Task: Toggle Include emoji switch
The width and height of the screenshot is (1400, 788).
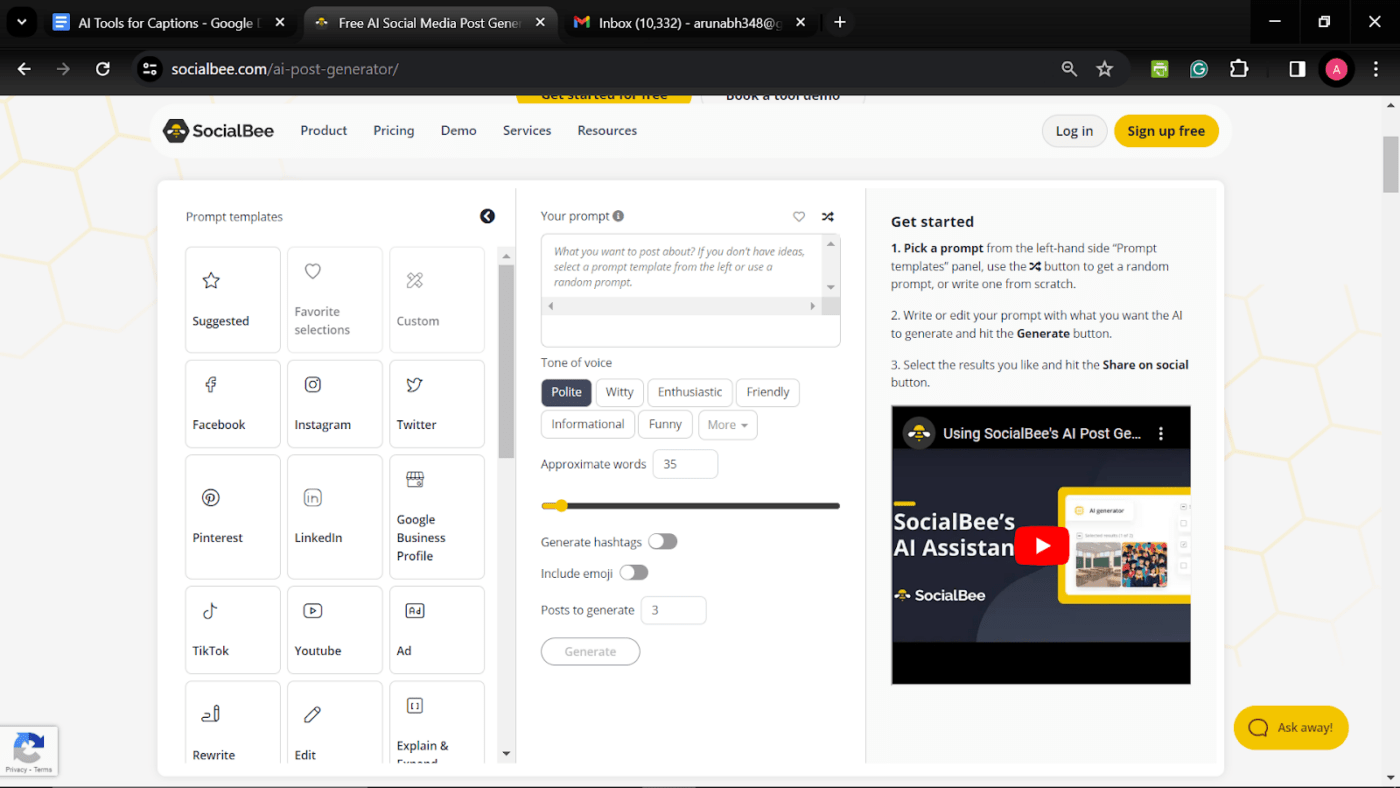Action: point(633,573)
